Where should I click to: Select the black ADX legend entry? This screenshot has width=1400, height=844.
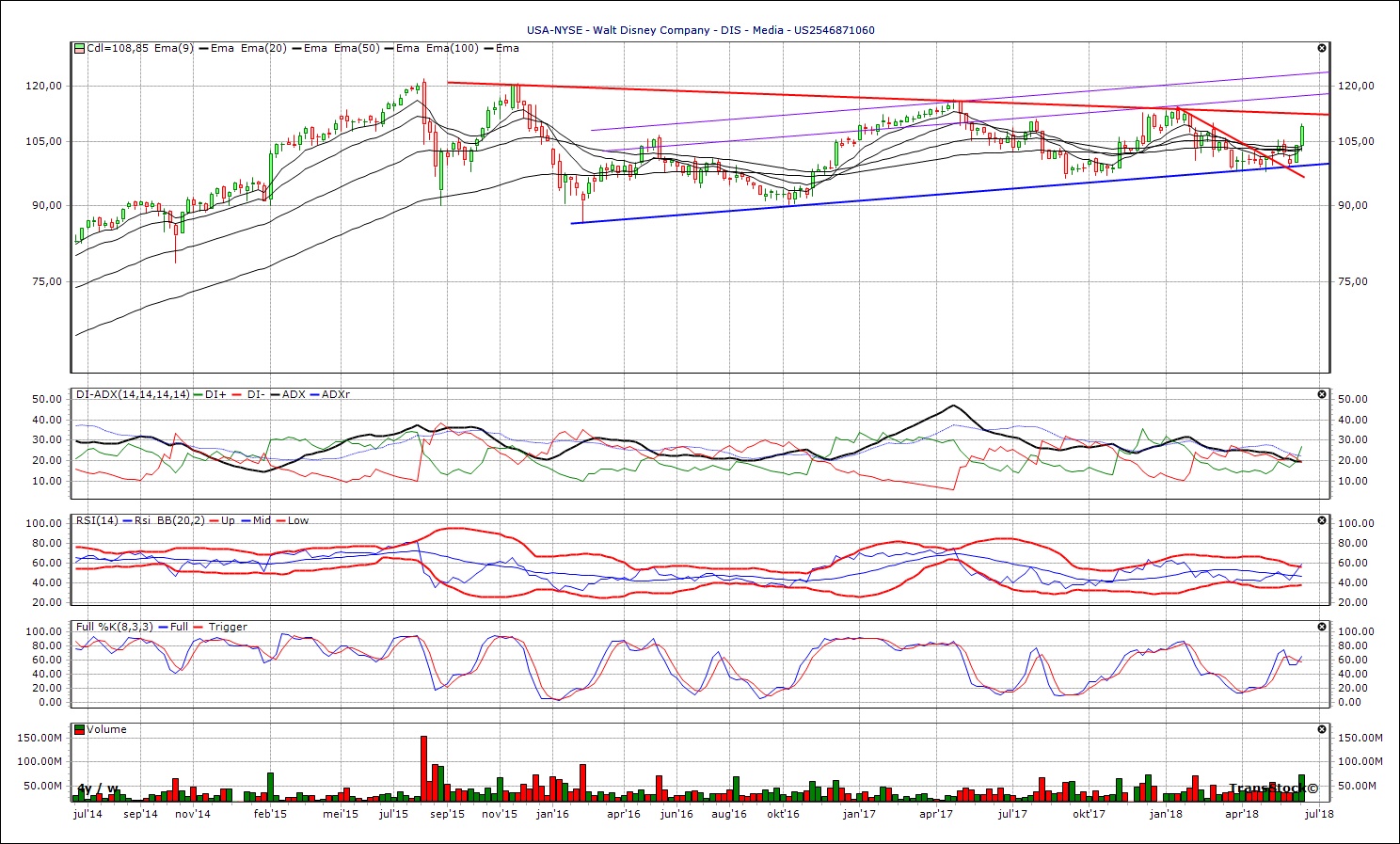click(287, 395)
